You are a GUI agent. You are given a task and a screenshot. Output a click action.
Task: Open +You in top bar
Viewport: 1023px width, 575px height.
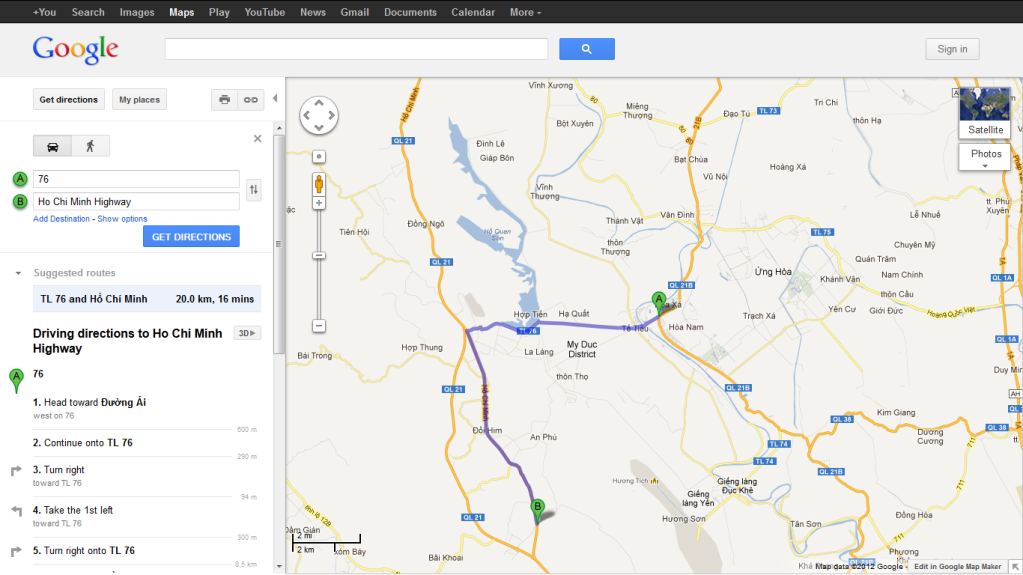pos(44,12)
